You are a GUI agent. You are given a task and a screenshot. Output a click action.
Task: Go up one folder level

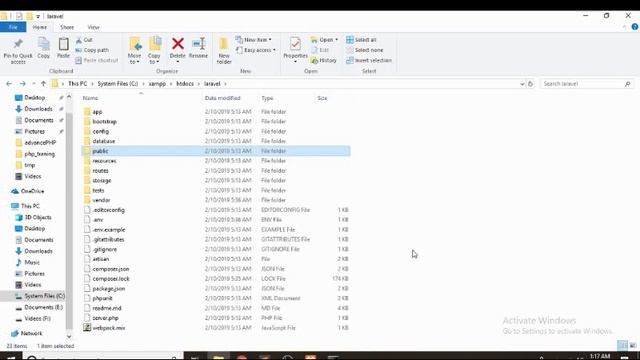pos(43,84)
